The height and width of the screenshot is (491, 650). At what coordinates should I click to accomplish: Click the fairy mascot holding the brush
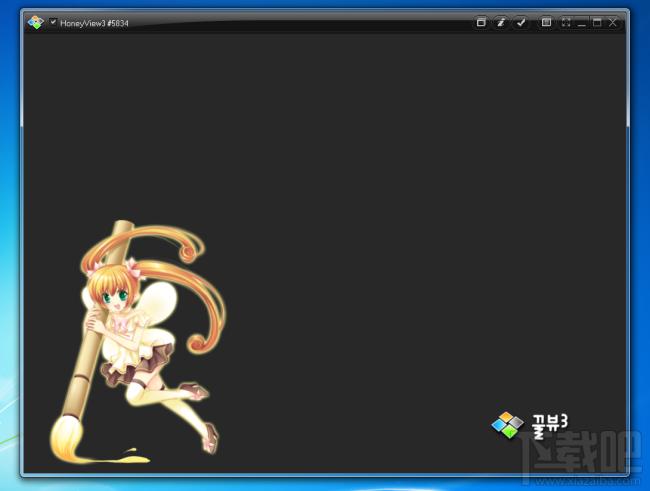pos(139,342)
